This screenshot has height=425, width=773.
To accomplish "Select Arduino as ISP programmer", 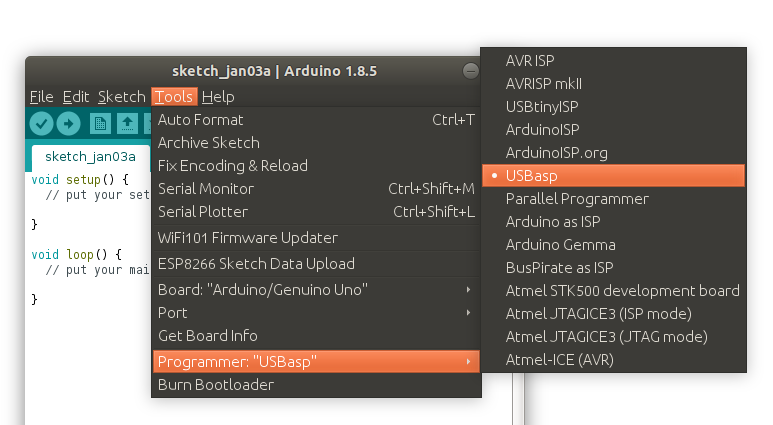I will coord(613,222).
